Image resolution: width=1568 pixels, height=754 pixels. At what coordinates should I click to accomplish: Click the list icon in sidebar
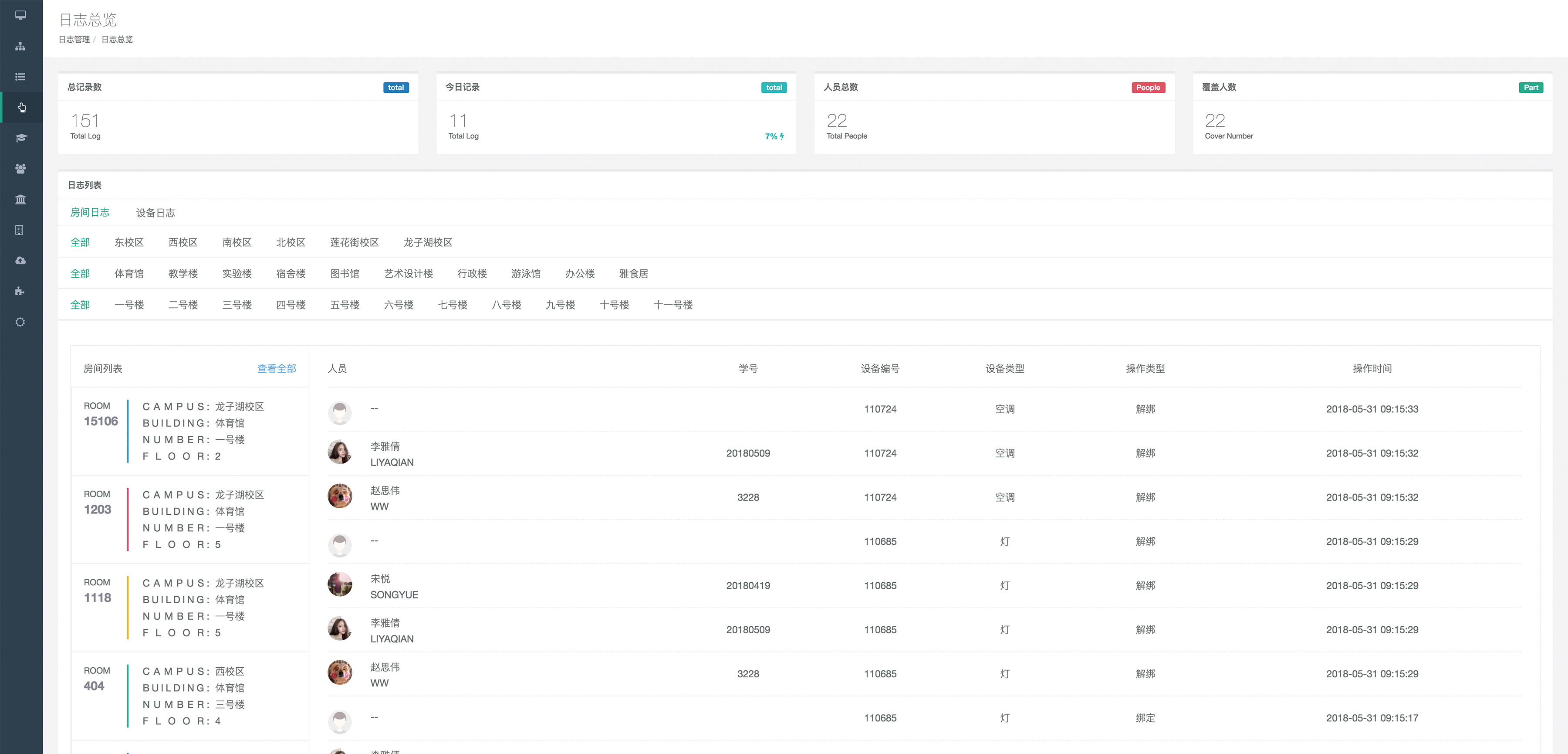(21, 77)
